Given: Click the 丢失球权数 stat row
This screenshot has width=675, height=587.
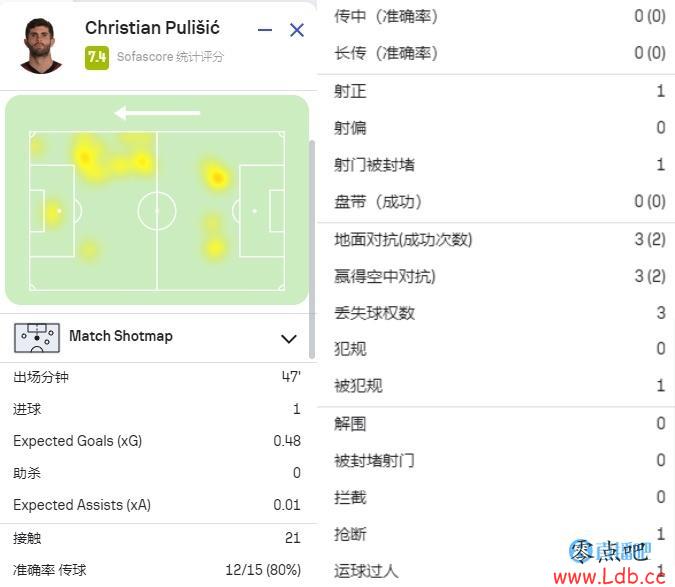Looking at the screenshot, I should coord(498,313).
